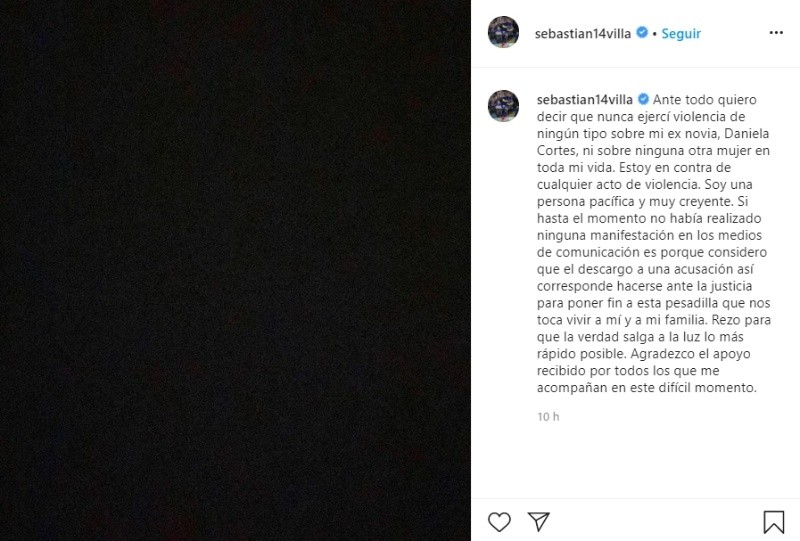Open the profile picture beside the caption
The image size is (800, 541).
click(x=504, y=106)
